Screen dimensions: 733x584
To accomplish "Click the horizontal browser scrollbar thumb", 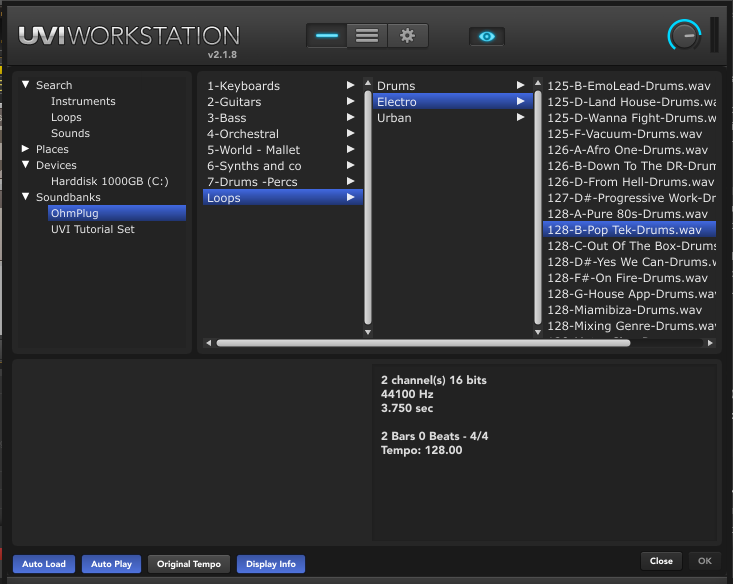I will [423, 343].
